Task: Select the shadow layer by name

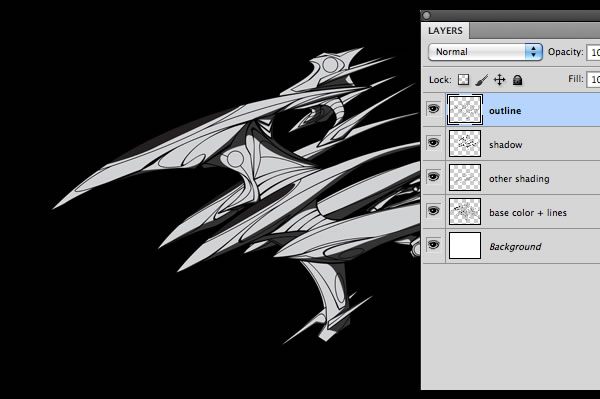Action: pos(505,145)
